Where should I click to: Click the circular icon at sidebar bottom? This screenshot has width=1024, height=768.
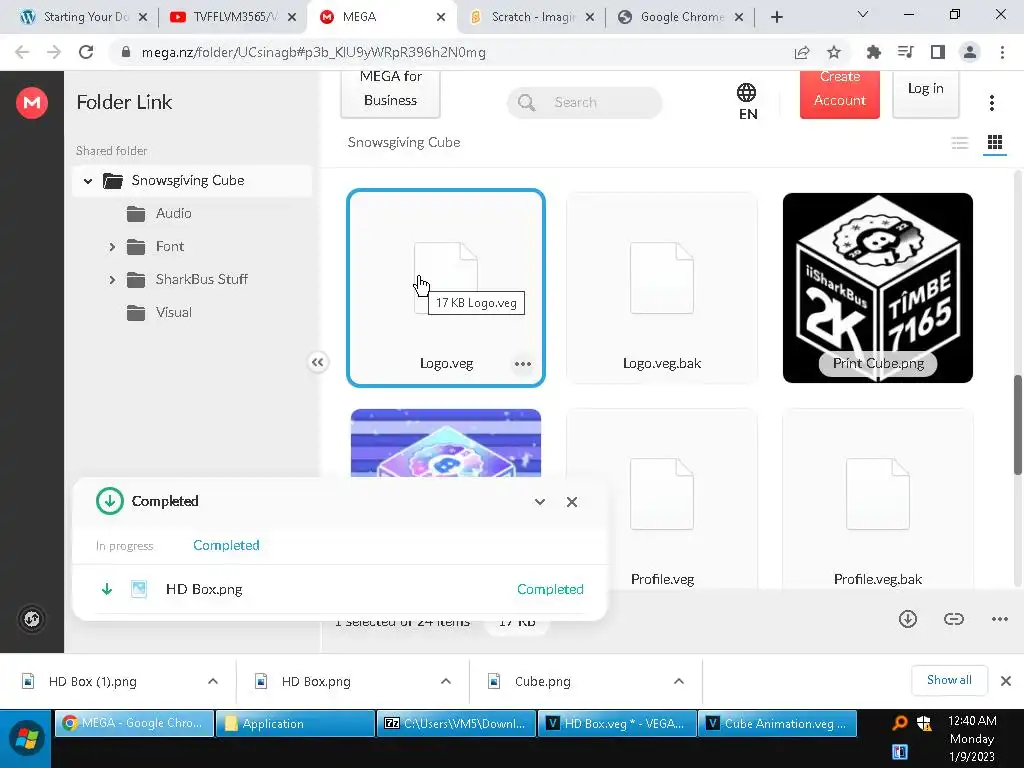(31, 619)
